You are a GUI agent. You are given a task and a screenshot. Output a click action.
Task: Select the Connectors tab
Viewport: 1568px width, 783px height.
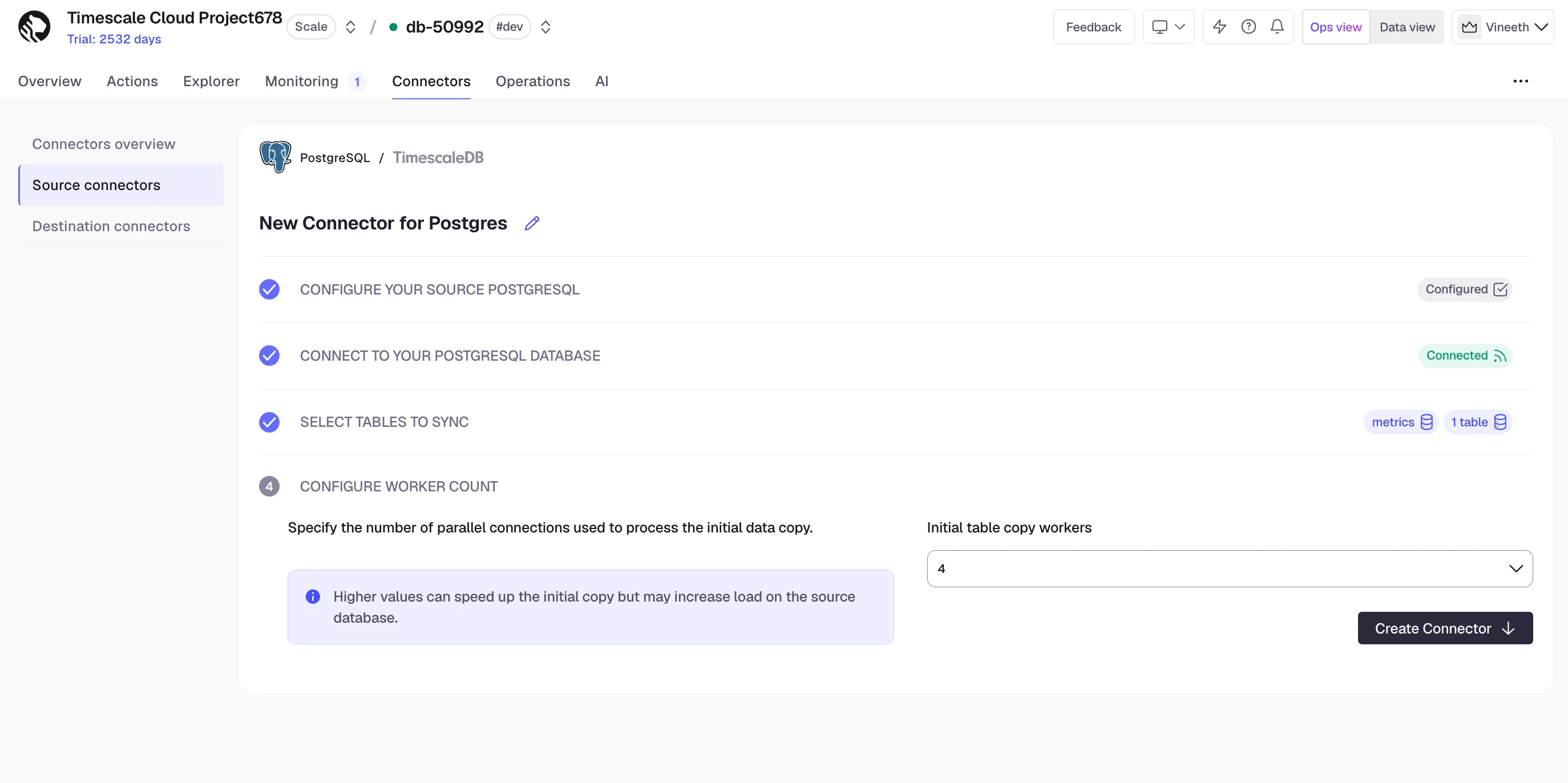[431, 81]
